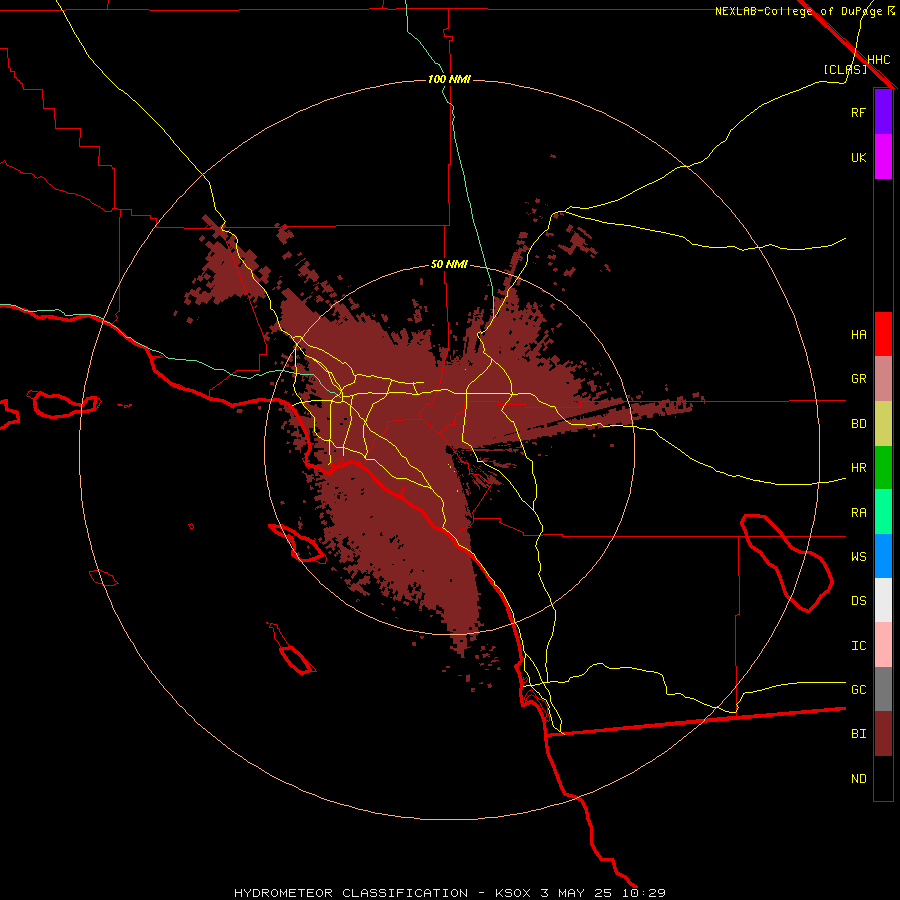This screenshot has width=900, height=900.
Task: Click the RA legend label
Action: tap(858, 513)
